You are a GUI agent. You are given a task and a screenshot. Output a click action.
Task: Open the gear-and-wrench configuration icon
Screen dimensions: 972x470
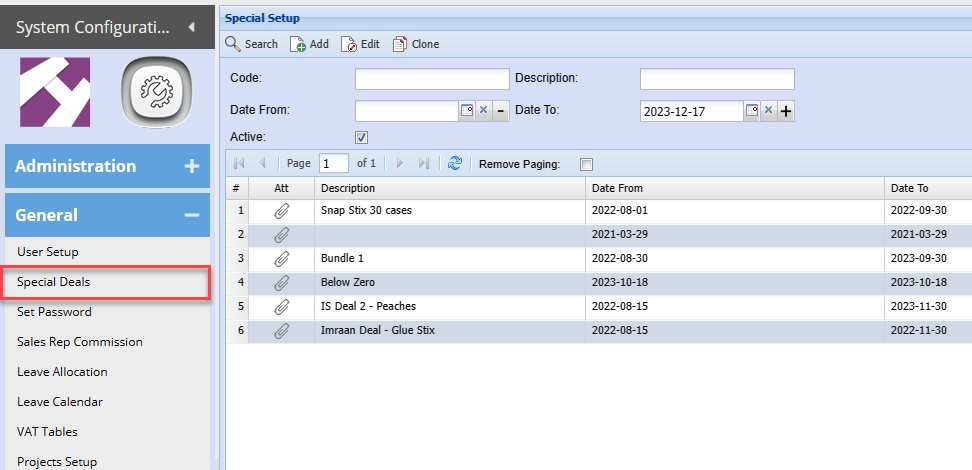156,93
